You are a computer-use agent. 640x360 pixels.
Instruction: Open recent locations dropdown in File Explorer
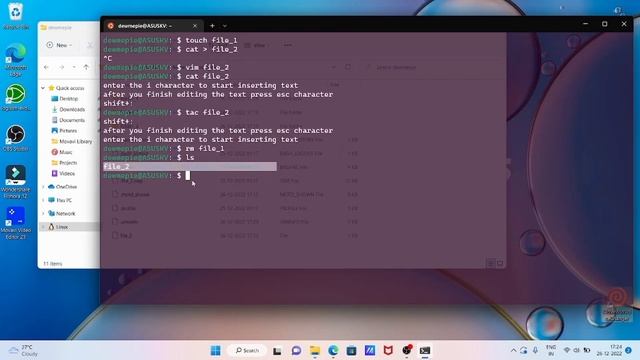click(74, 67)
